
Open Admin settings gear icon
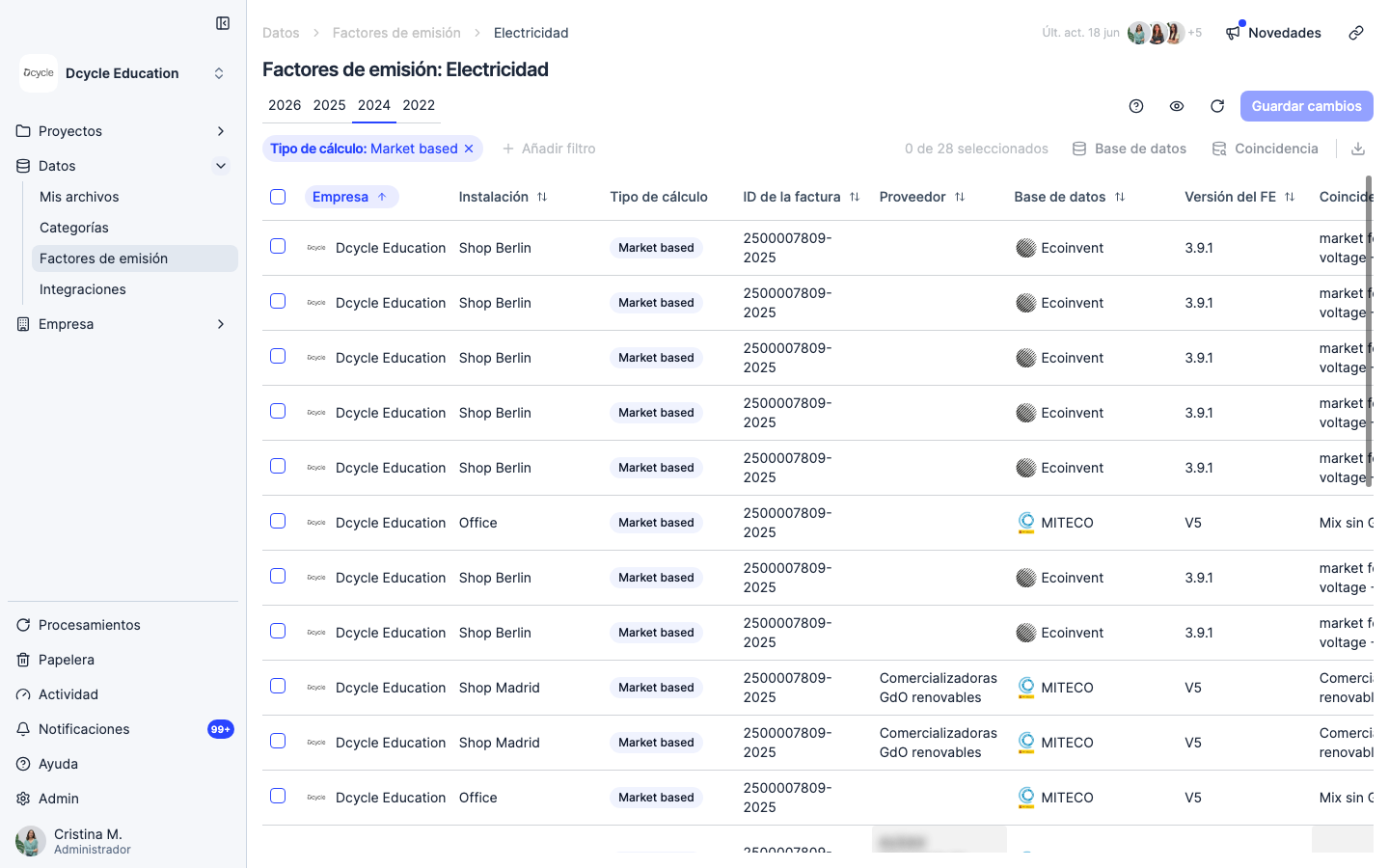pos(23,799)
